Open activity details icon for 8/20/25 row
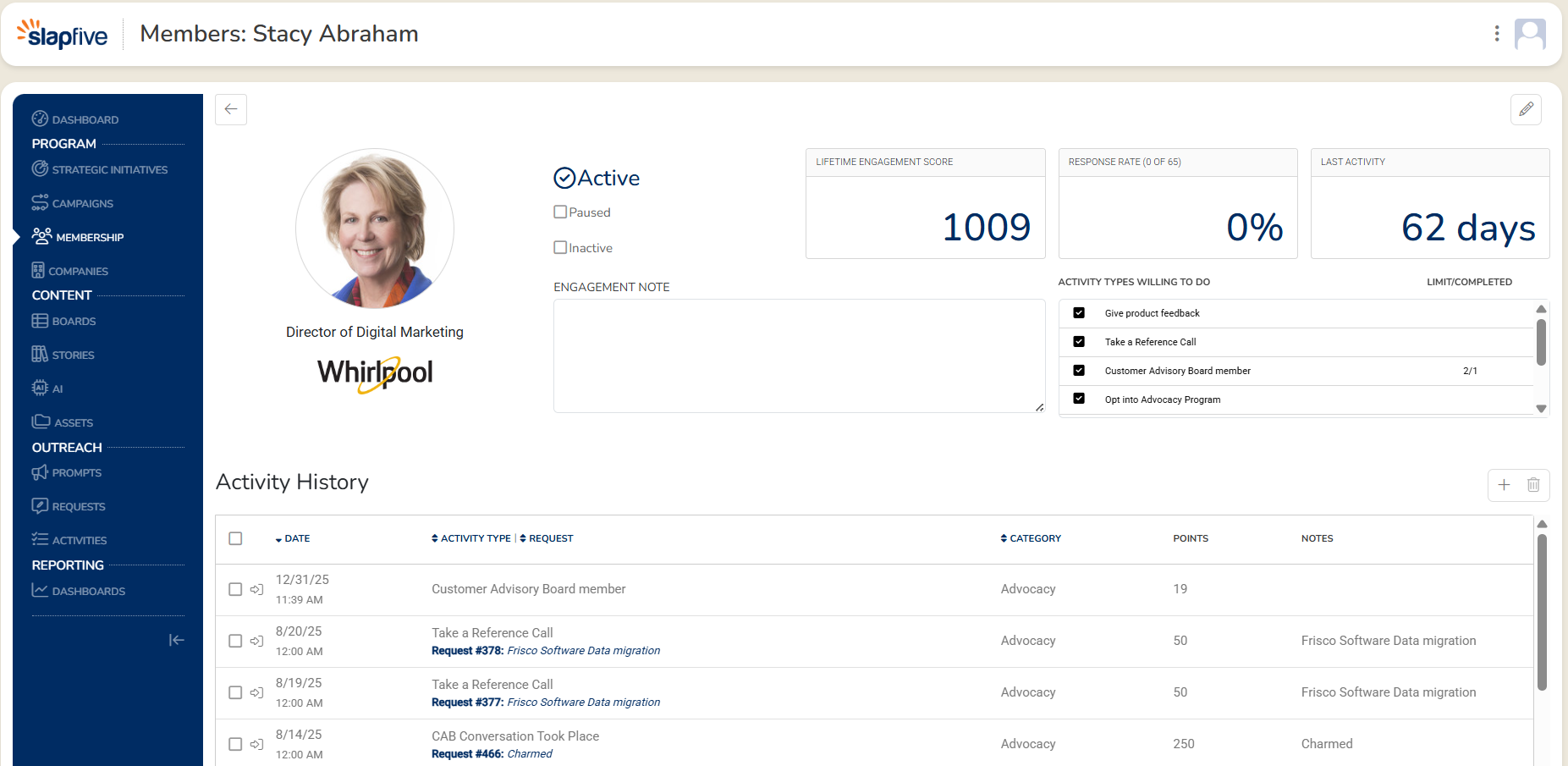Screen dimensions: 1568x766 pyautogui.click(x=256, y=641)
